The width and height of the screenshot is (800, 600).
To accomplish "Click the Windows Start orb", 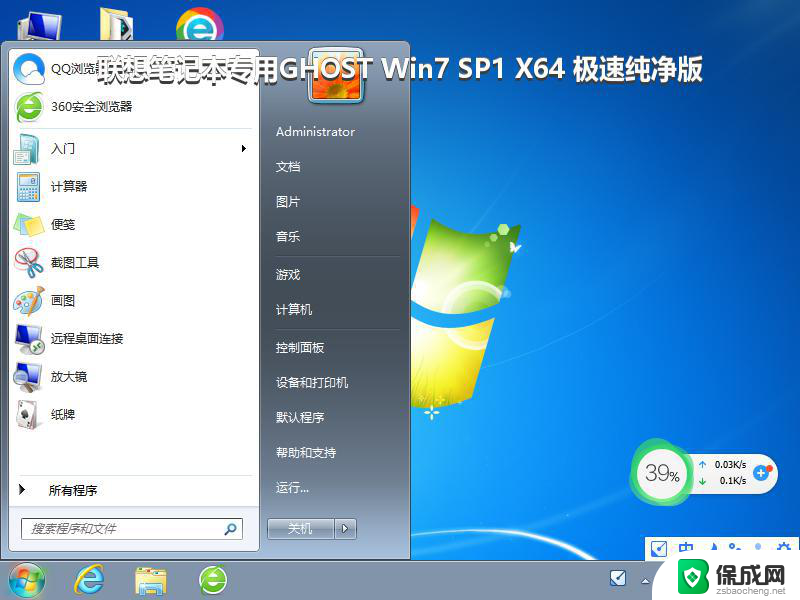I will click(27, 580).
